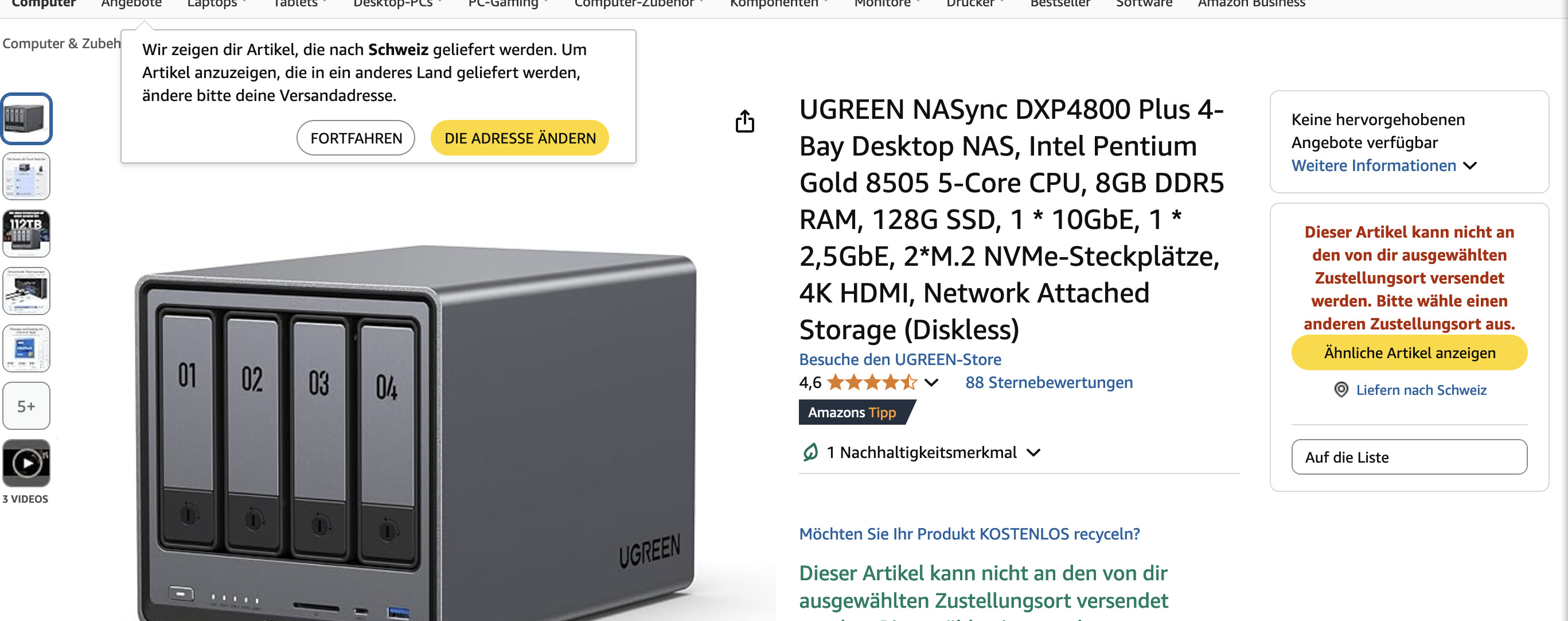Expand the Nachhaltigkeitsmerkmal chevron

pyautogui.click(x=1033, y=453)
